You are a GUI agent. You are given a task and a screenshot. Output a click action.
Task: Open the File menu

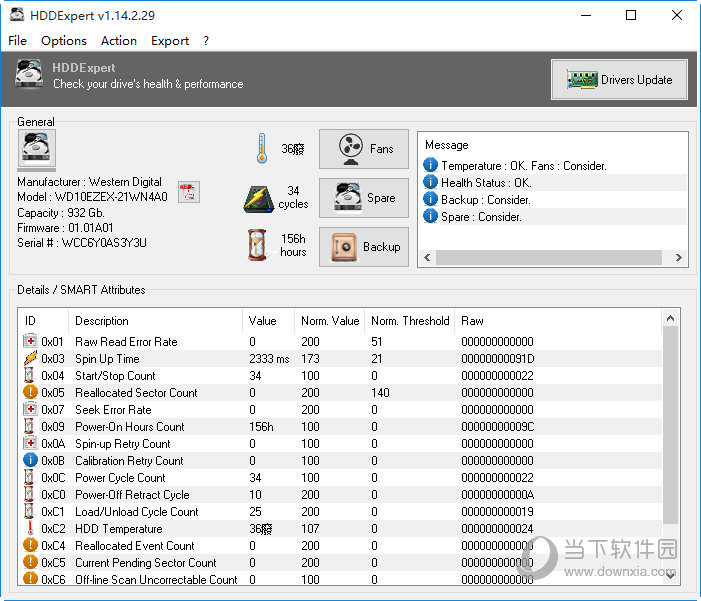17,41
